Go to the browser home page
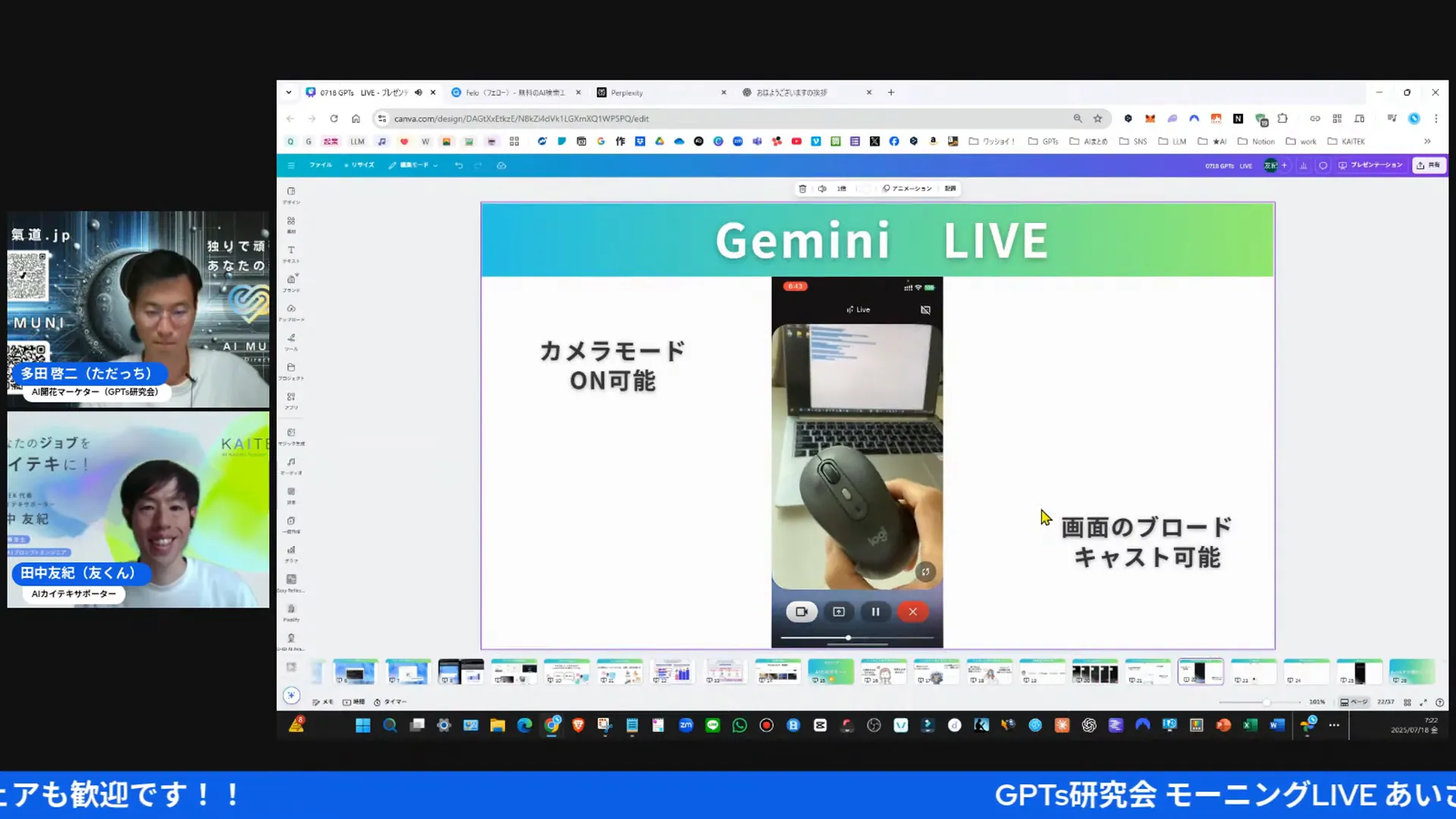Viewport: 1456px width, 819px height. click(x=356, y=118)
